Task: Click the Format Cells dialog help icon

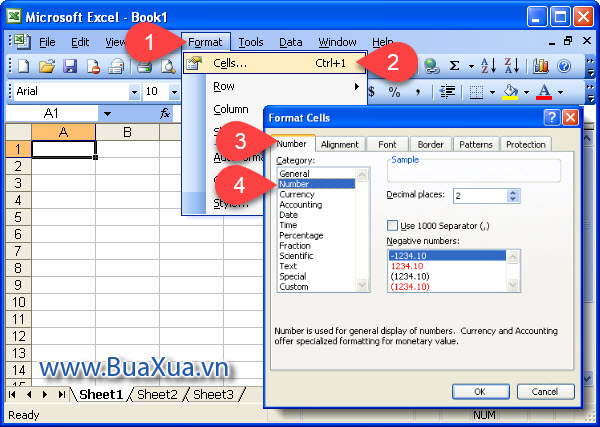Action: (551, 118)
